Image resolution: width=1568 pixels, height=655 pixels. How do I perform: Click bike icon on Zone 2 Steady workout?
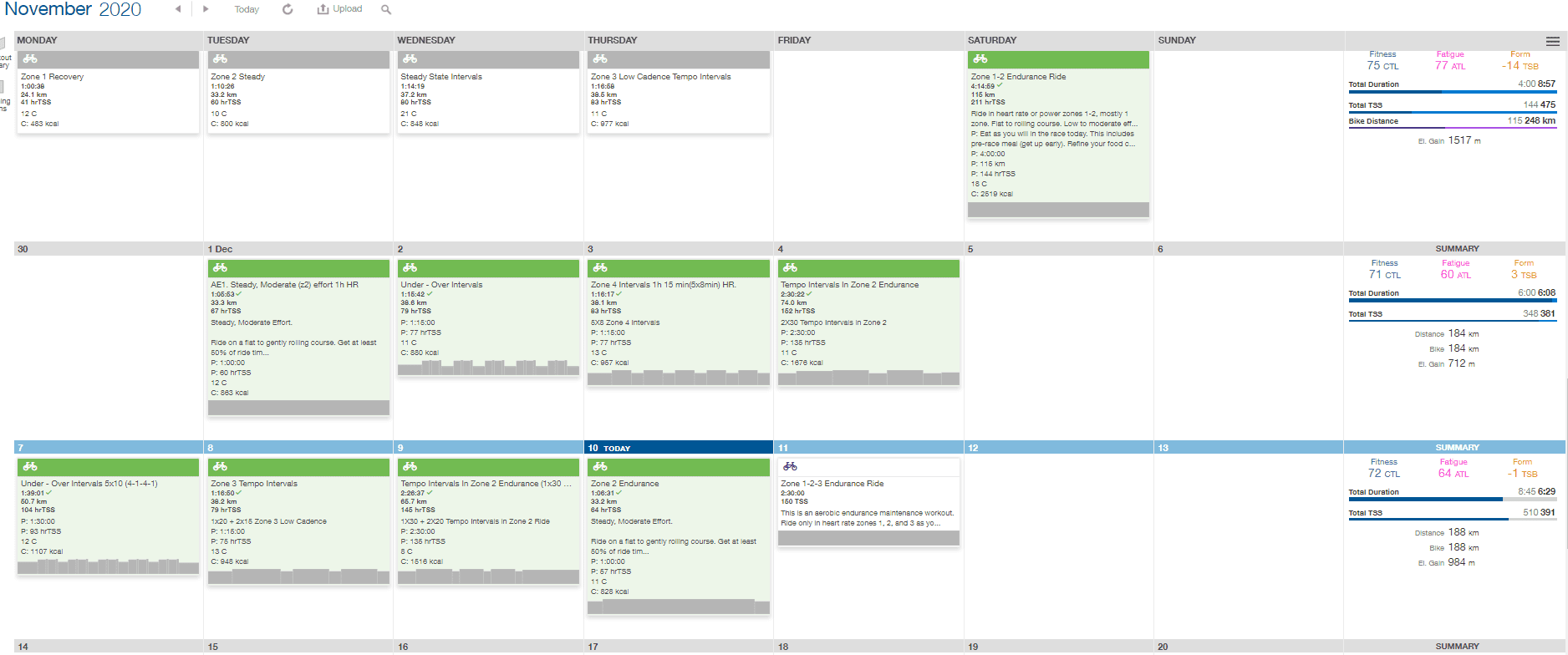pos(220,59)
